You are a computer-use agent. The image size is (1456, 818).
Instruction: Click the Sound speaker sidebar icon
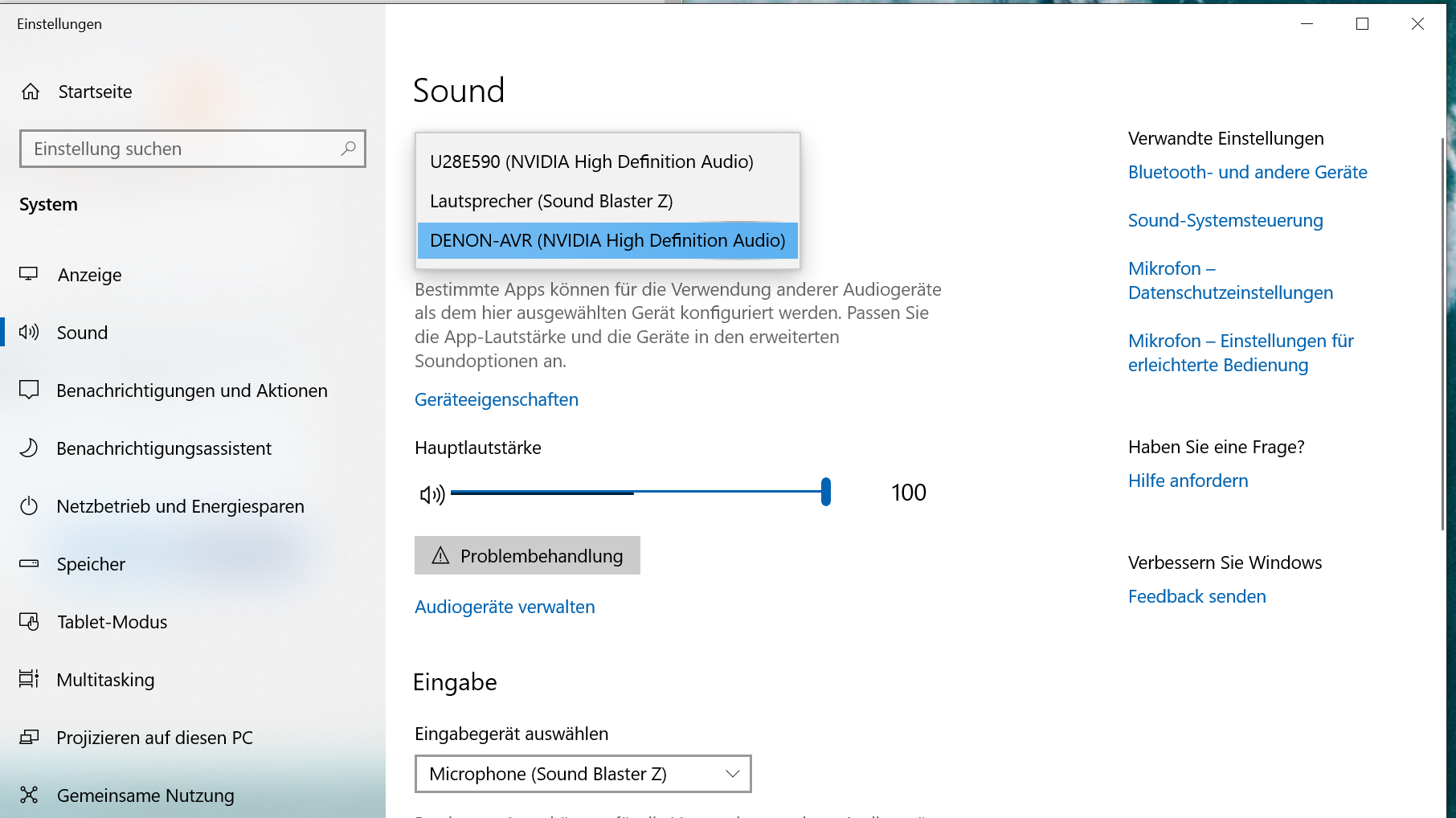tap(29, 332)
